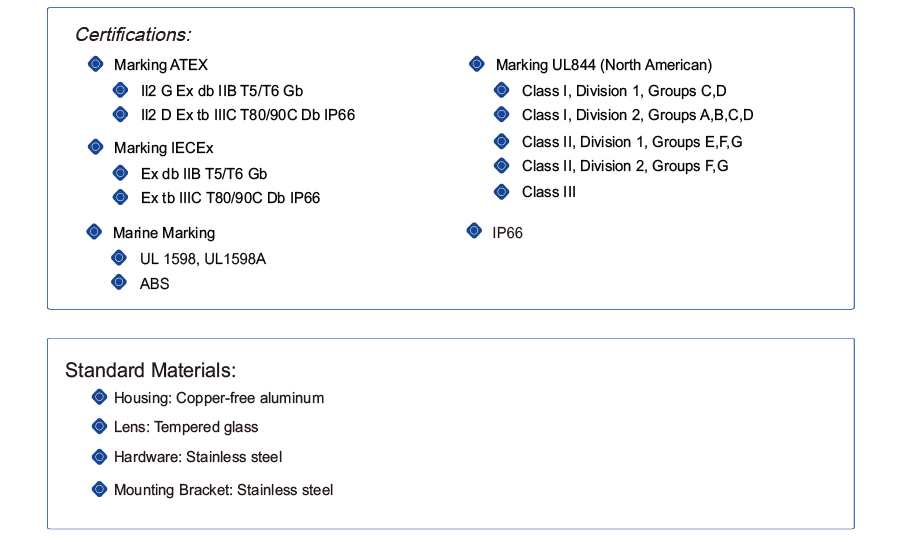Click the UL 1598, UL1598A text
907x538 pixels.
coord(203,258)
